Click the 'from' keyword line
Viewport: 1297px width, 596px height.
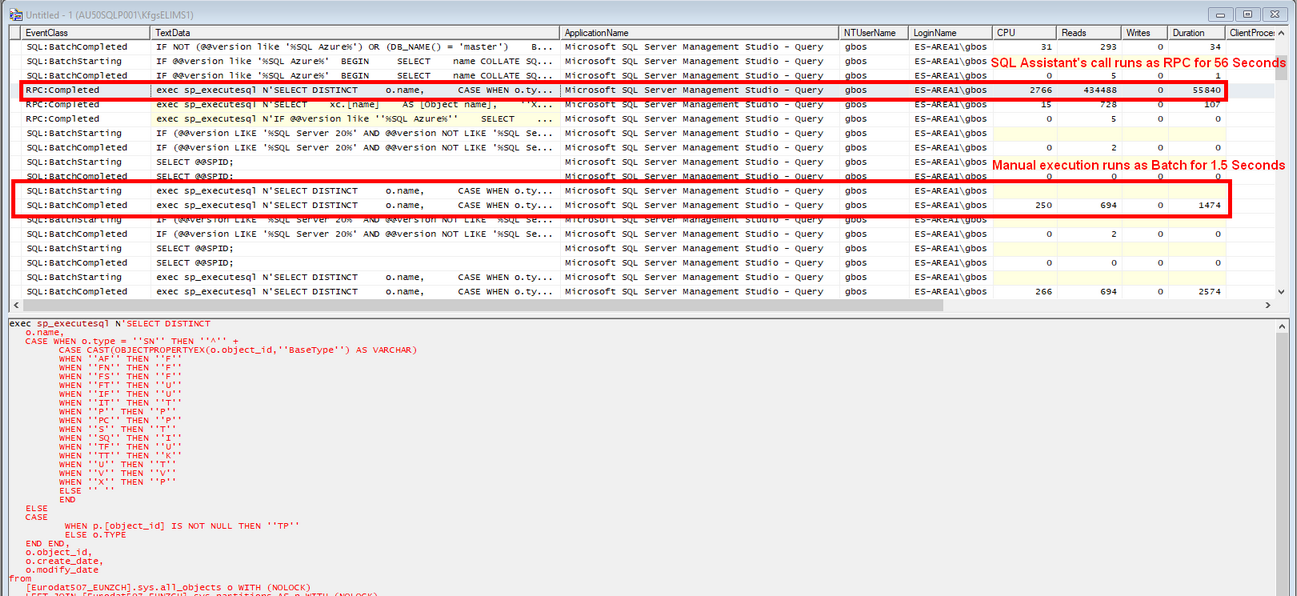[x=20, y=578]
